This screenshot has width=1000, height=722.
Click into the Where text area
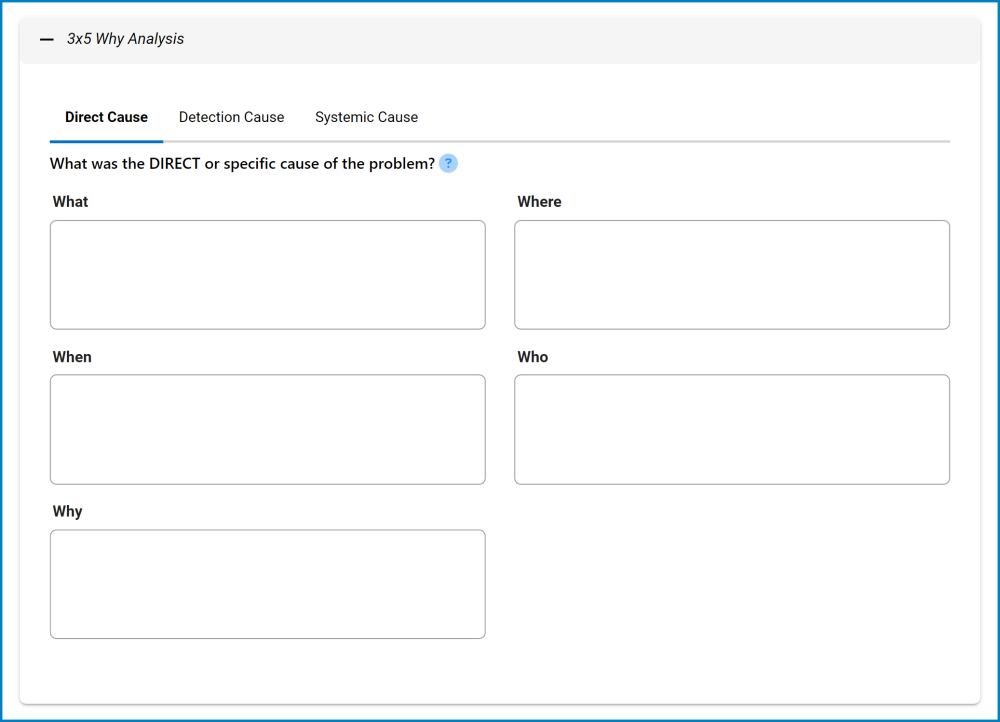coord(731,275)
